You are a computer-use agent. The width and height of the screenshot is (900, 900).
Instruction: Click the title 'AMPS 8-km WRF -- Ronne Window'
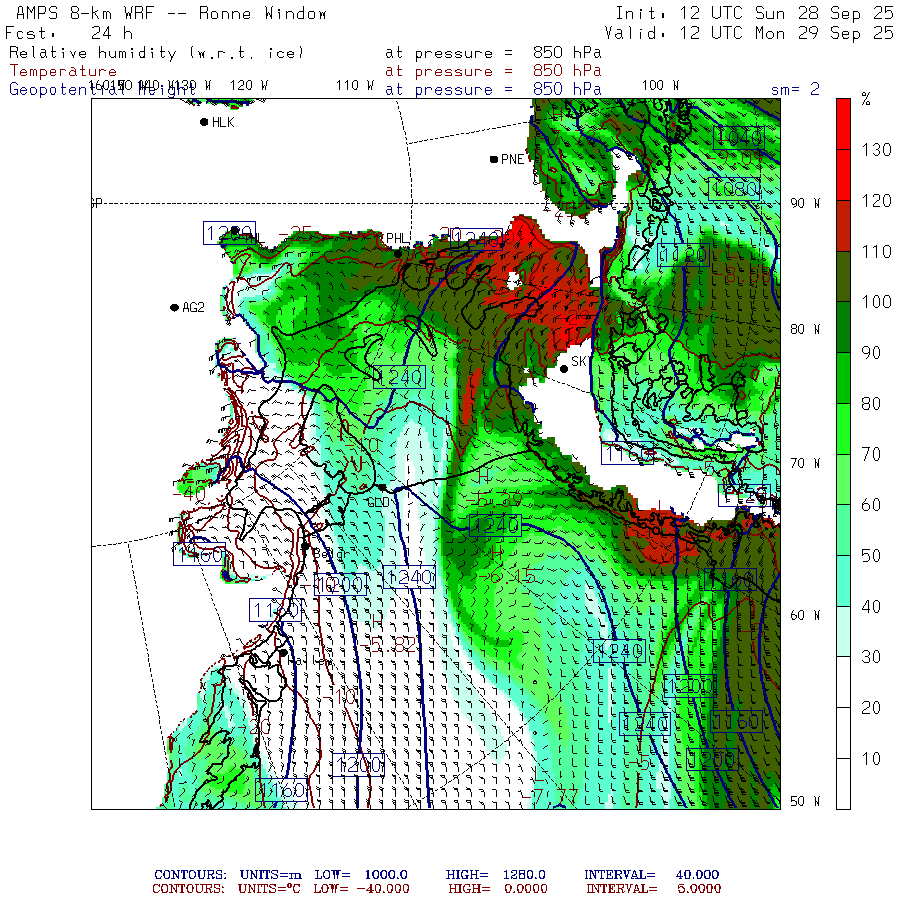tap(171, 13)
